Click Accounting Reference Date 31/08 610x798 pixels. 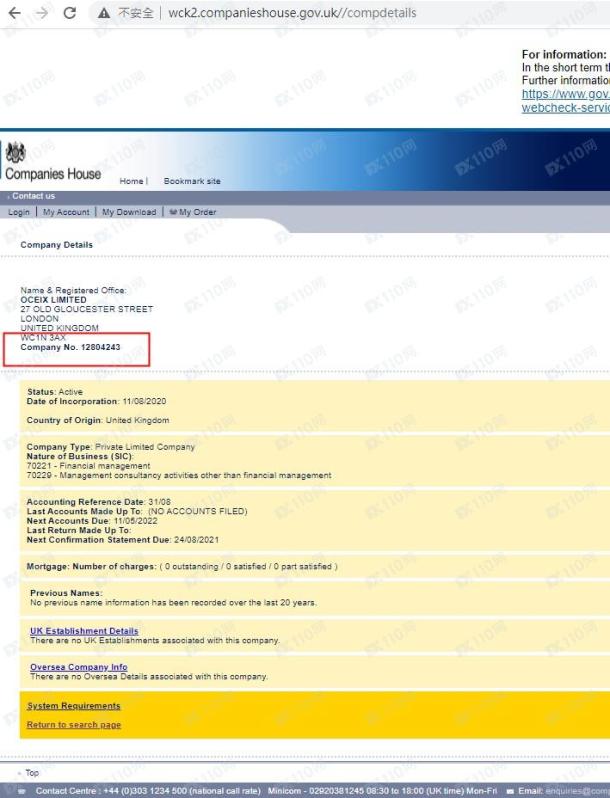pos(98,502)
